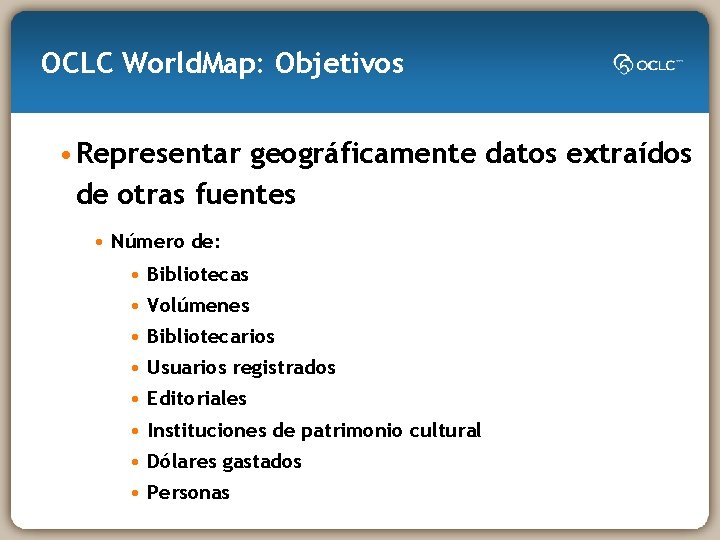The height and width of the screenshot is (540, 720).
Task: Click the 'Bibliotecas' bullet item
Action: [198, 275]
